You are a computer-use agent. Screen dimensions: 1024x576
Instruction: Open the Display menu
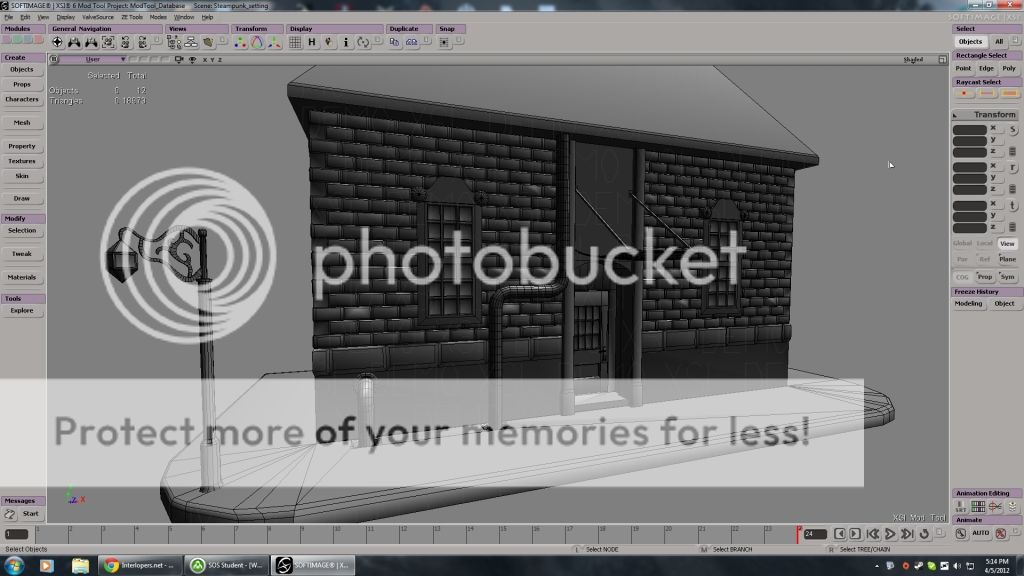click(x=65, y=17)
